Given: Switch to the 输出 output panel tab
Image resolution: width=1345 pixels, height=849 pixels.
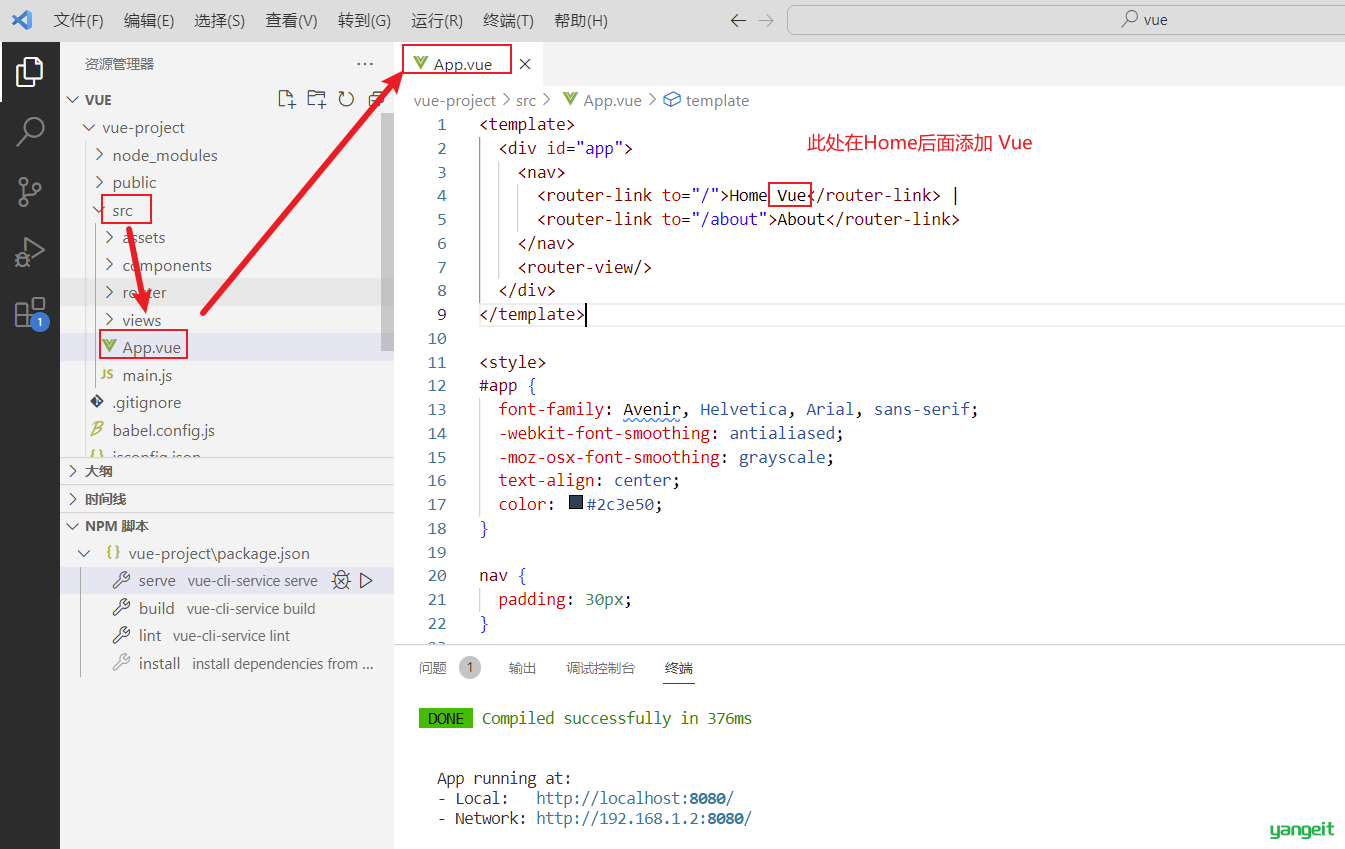Looking at the screenshot, I should click(523, 668).
